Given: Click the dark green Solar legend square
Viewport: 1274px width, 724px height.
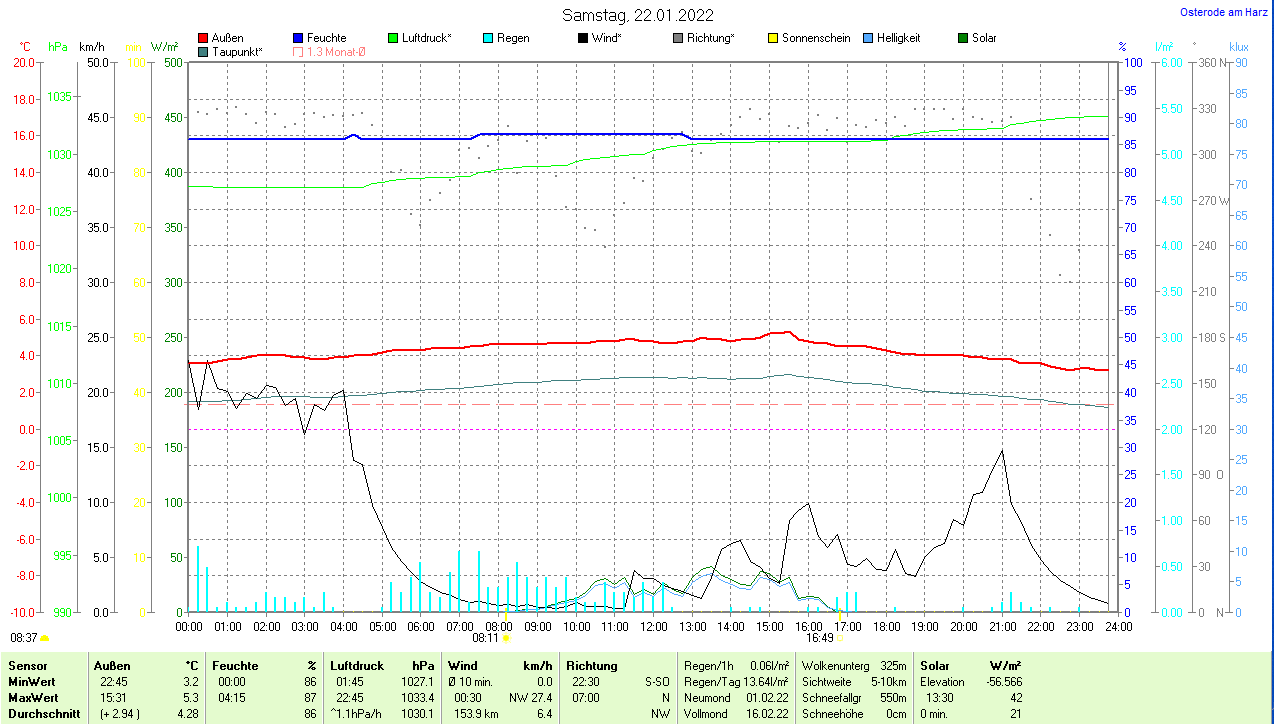Looking at the screenshot, I should click(963, 38).
